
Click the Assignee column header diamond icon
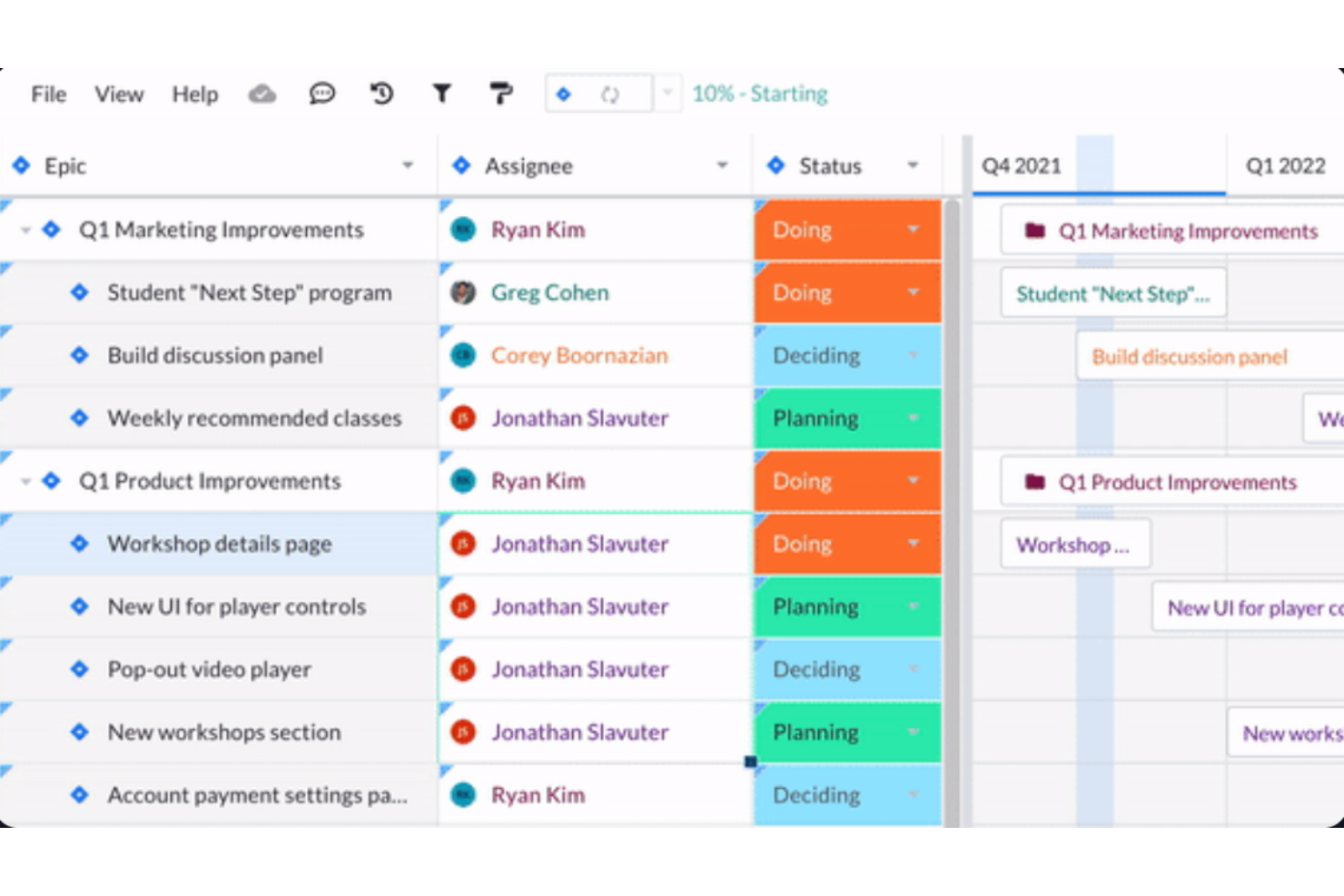[461, 165]
